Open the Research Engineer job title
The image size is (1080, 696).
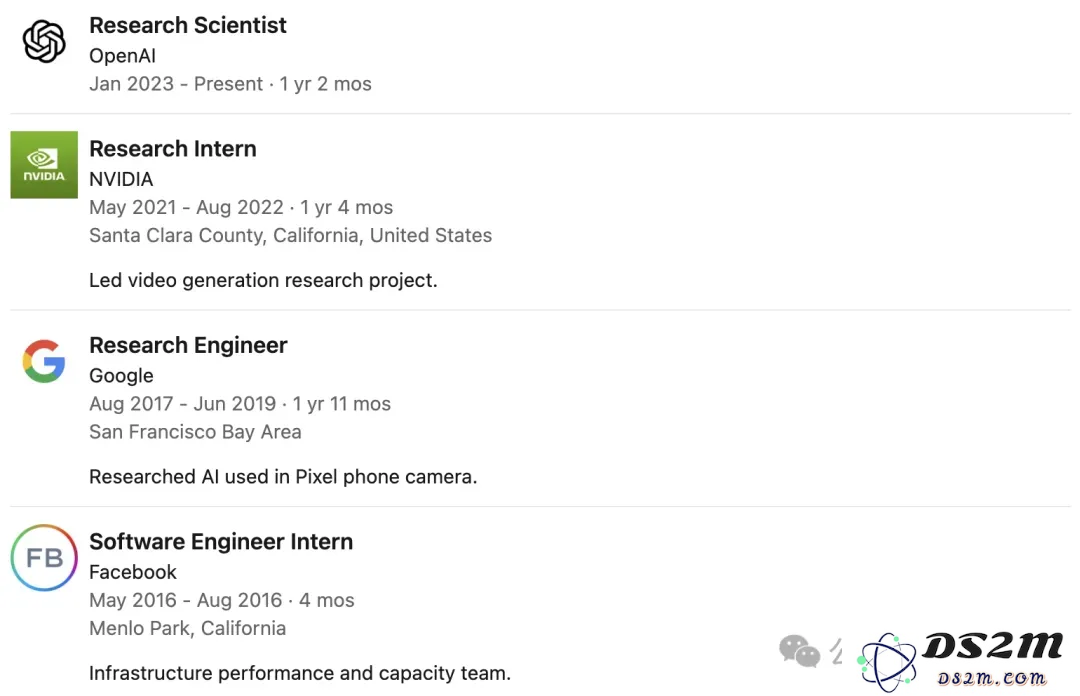[188, 345]
